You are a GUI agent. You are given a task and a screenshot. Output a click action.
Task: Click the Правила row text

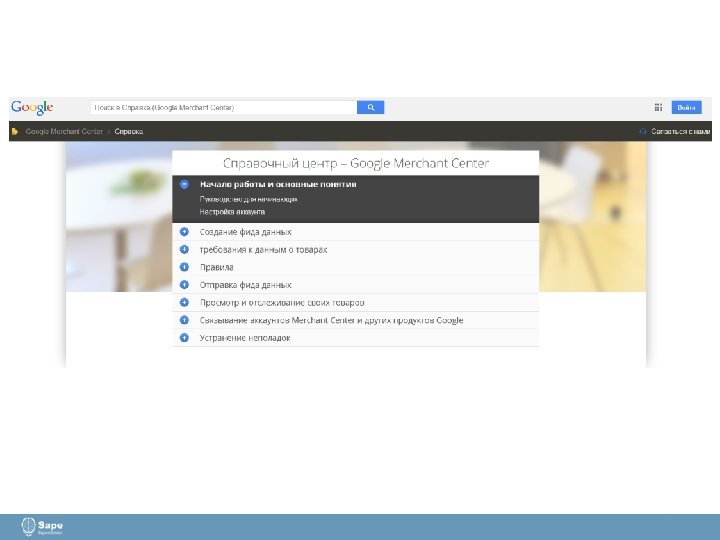coord(216,267)
